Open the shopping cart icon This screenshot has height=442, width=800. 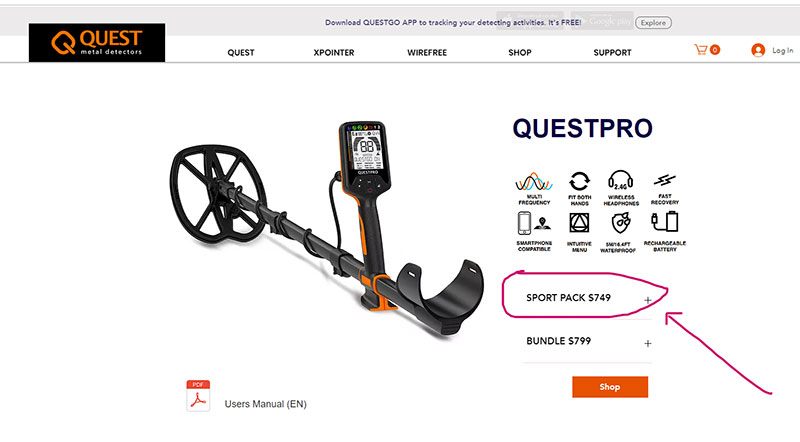click(701, 50)
